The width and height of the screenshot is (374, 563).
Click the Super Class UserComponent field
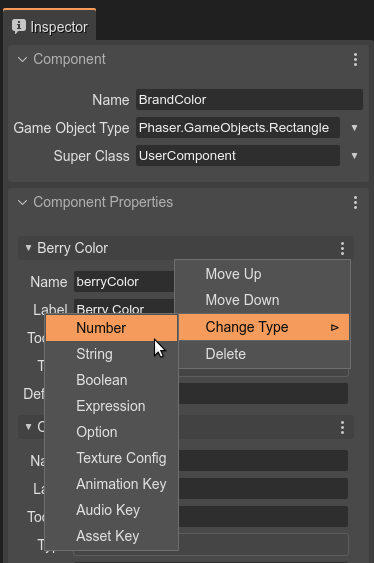[x=238, y=155]
